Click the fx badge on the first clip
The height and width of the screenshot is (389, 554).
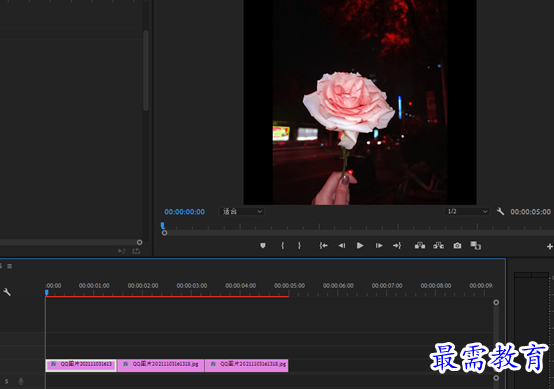(54, 364)
